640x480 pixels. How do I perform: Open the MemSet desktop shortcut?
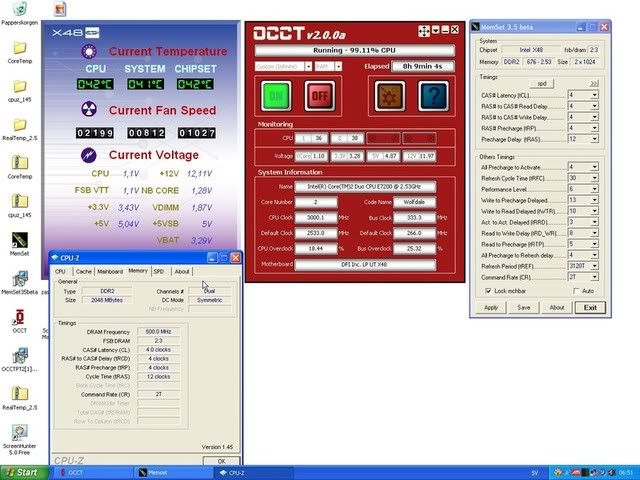[19, 245]
